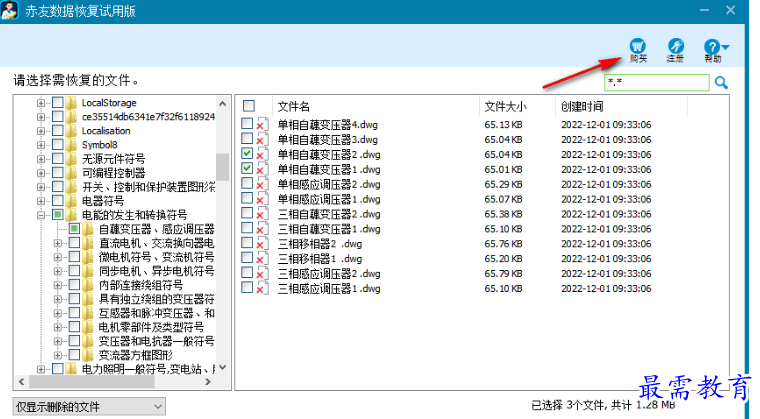Click the 购买 shopping cart icon

[637, 46]
